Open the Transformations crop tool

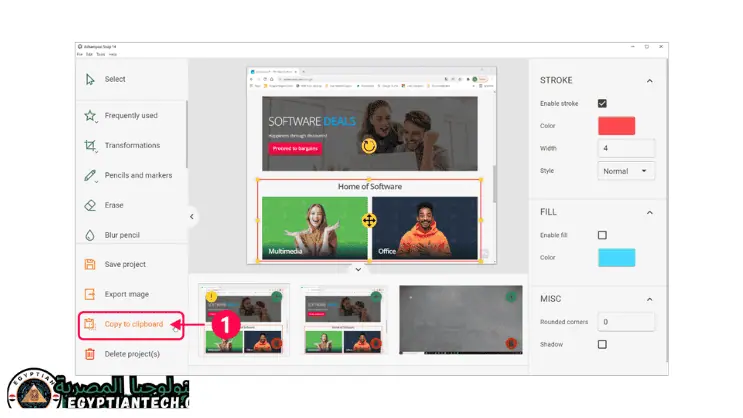coord(90,146)
